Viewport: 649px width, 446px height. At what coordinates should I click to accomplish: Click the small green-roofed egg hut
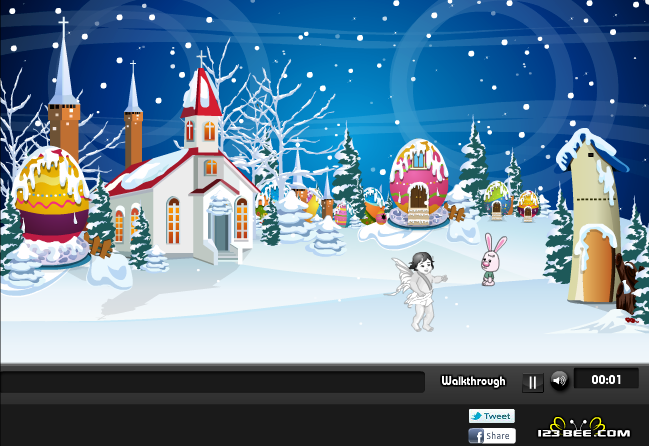click(x=496, y=199)
